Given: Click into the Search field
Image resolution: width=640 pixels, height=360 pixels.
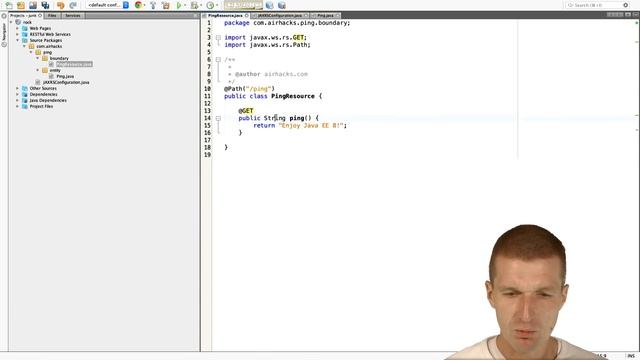Looking at the screenshot, I should click(594, 5).
